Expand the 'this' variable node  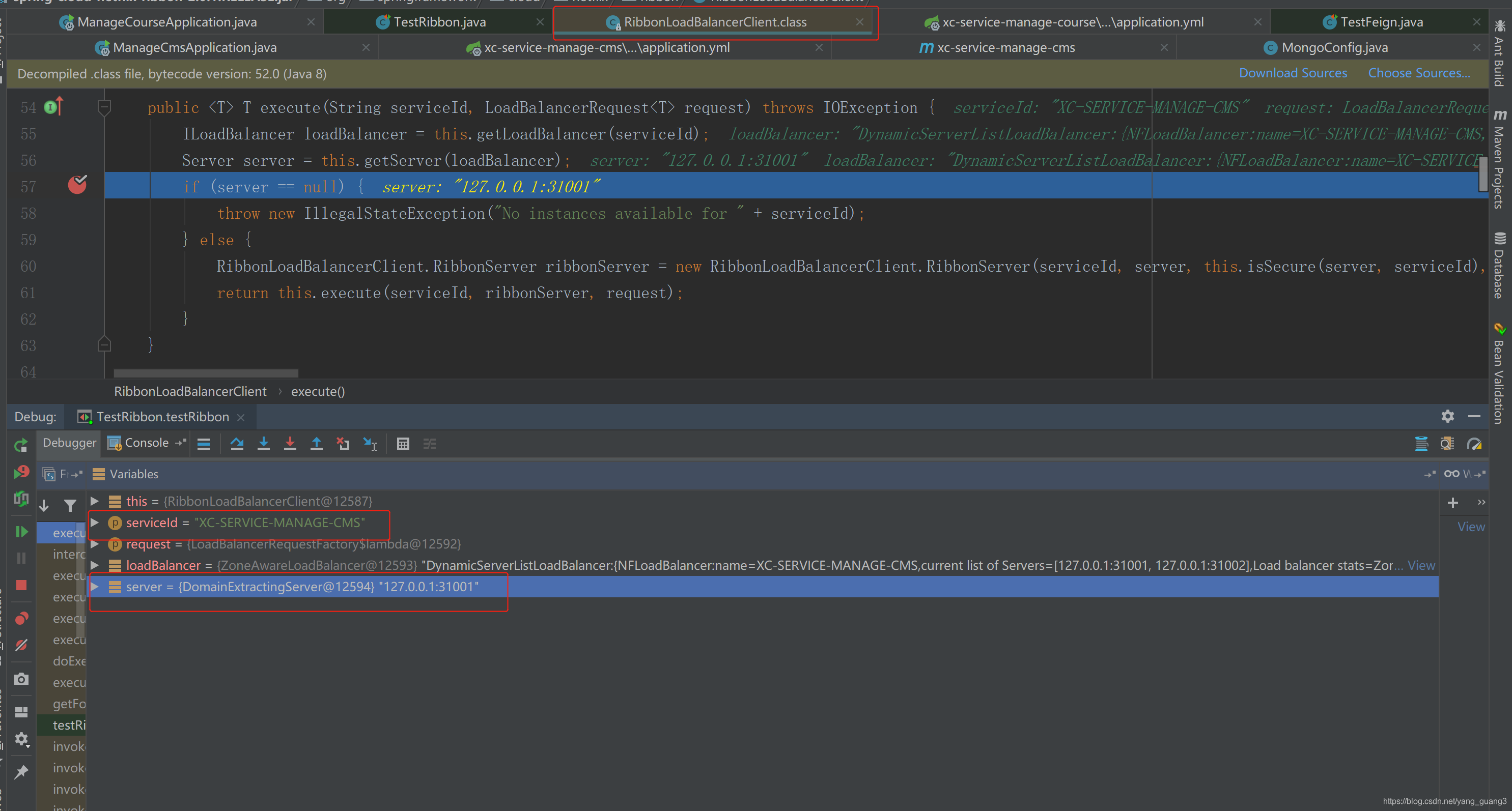click(95, 501)
